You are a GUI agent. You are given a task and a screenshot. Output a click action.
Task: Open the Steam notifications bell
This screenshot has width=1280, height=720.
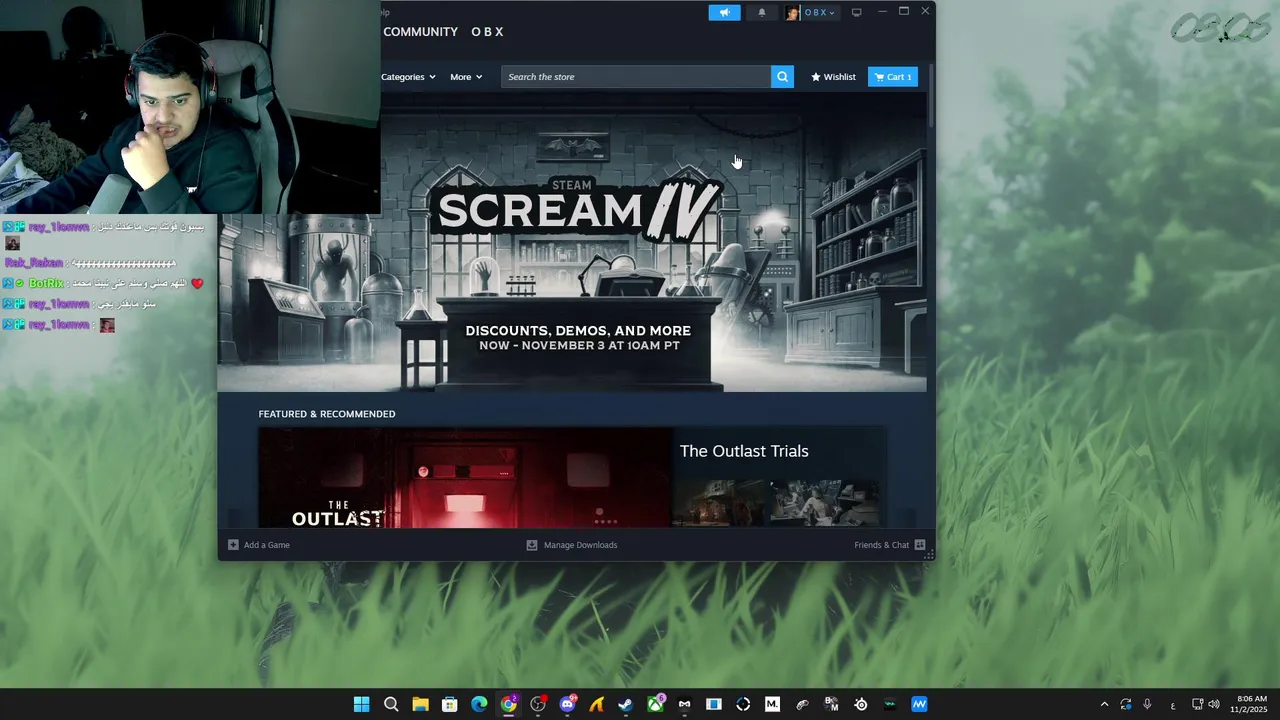tap(761, 13)
